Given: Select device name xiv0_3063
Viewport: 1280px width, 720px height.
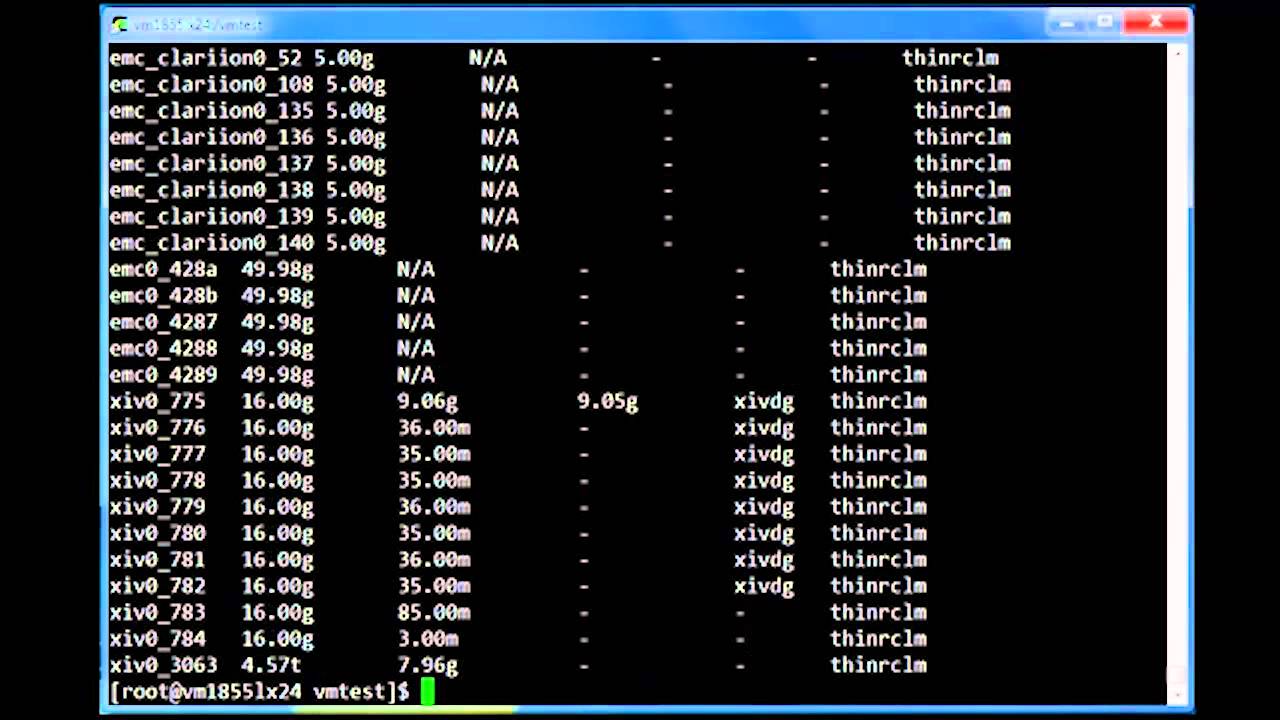Looking at the screenshot, I should (163, 665).
